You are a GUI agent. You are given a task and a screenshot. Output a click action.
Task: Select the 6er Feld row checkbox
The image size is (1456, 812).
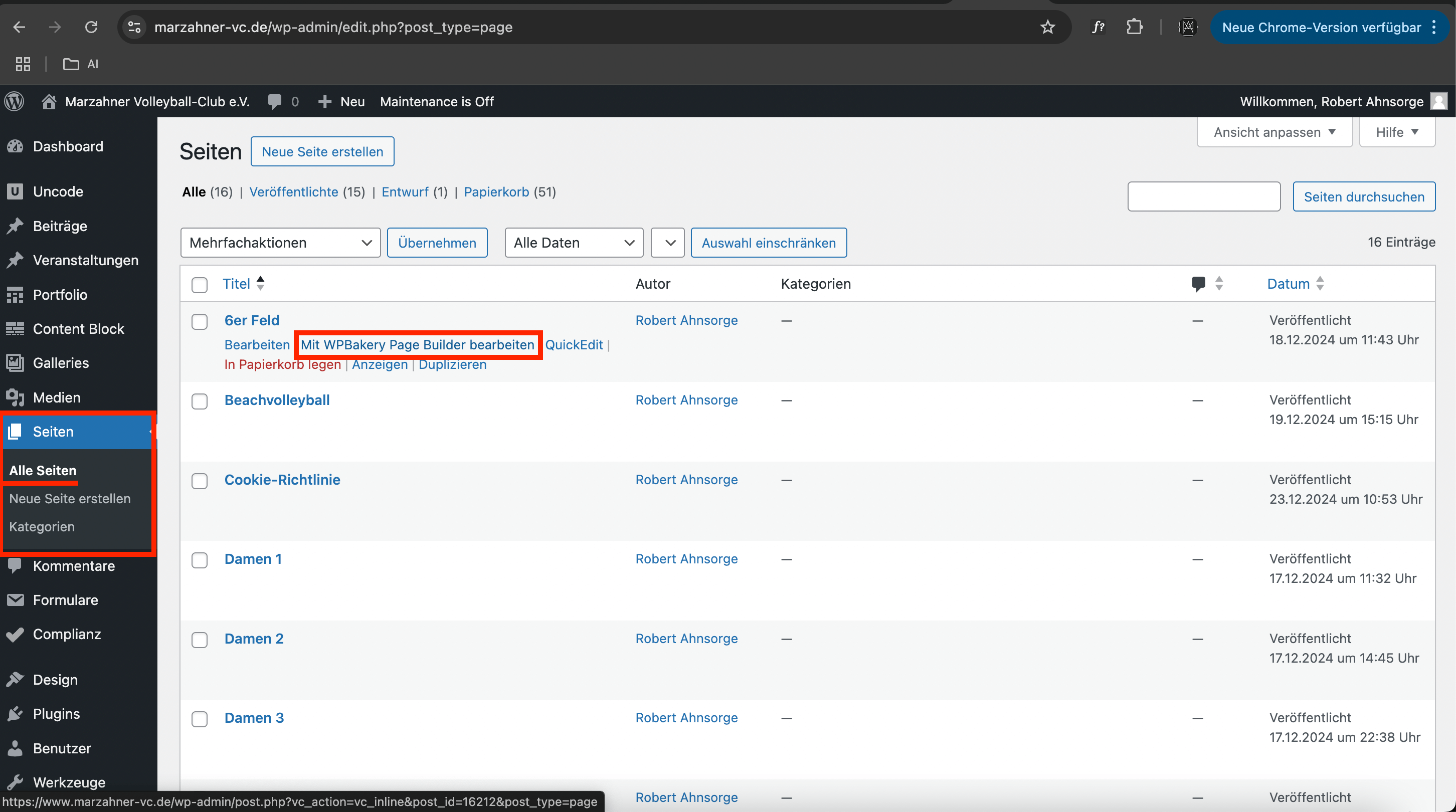pyautogui.click(x=200, y=321)
